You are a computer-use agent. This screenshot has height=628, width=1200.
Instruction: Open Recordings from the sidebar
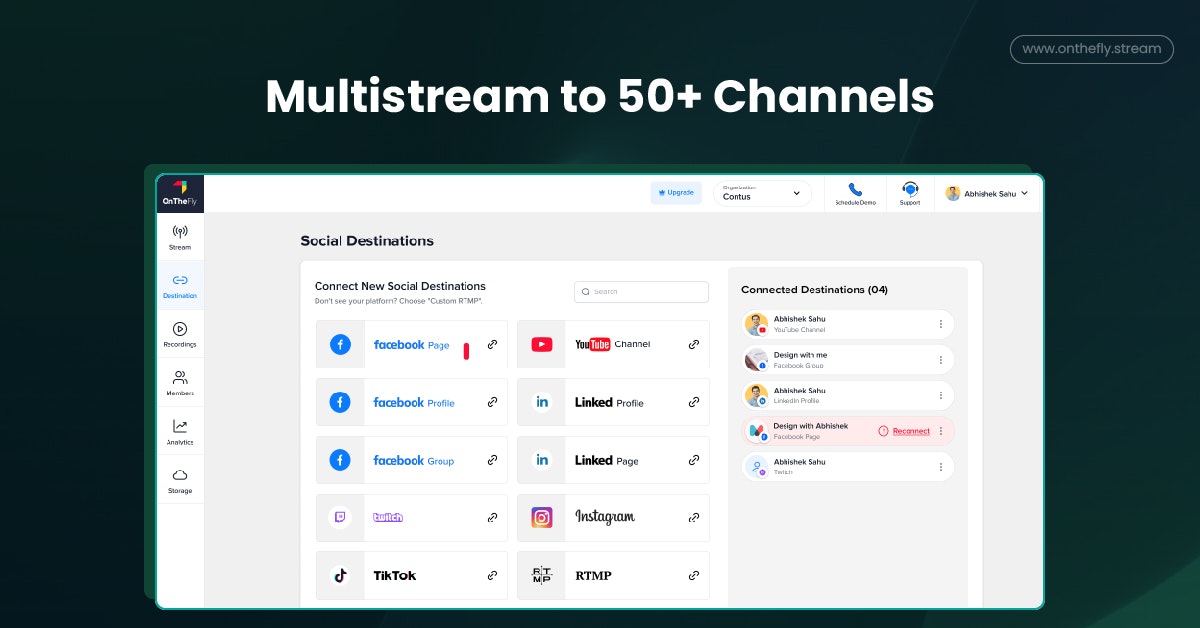180,334
